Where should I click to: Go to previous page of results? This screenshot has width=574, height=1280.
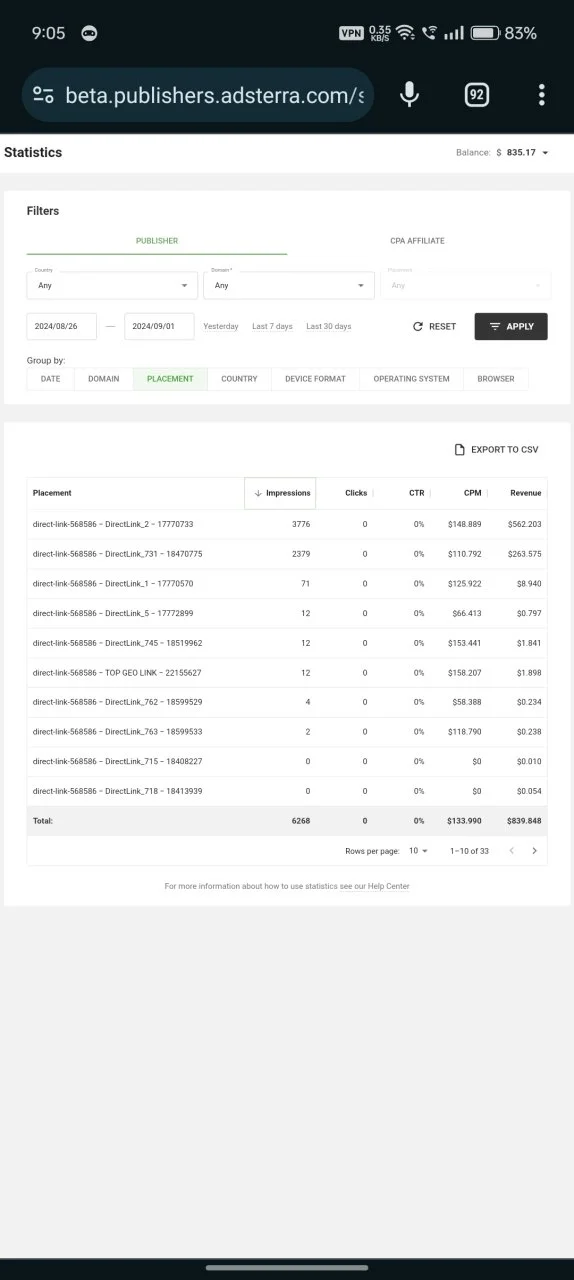coord(512,851)
